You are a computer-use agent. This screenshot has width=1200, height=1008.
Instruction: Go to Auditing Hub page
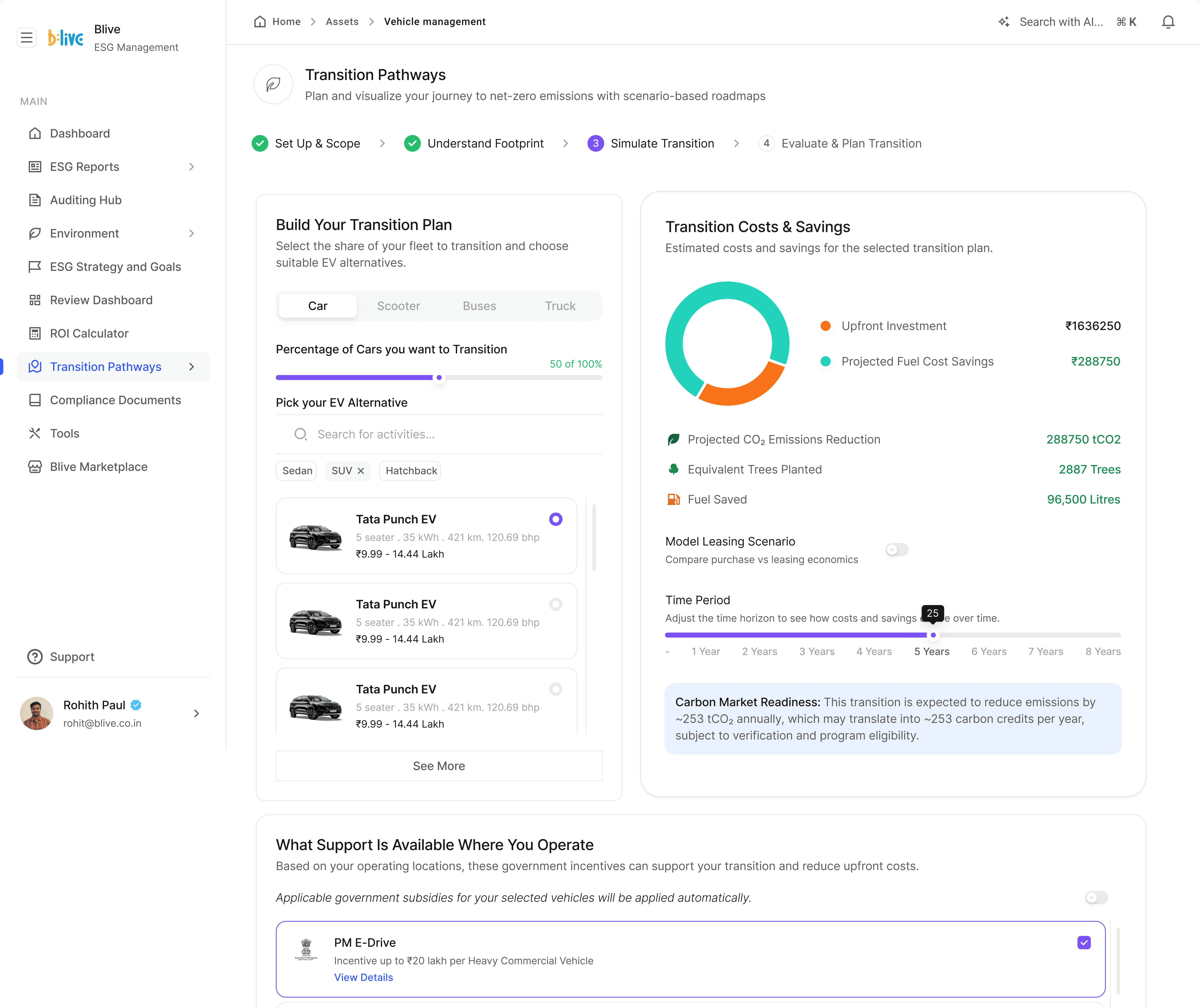click(x=85, y=200)
